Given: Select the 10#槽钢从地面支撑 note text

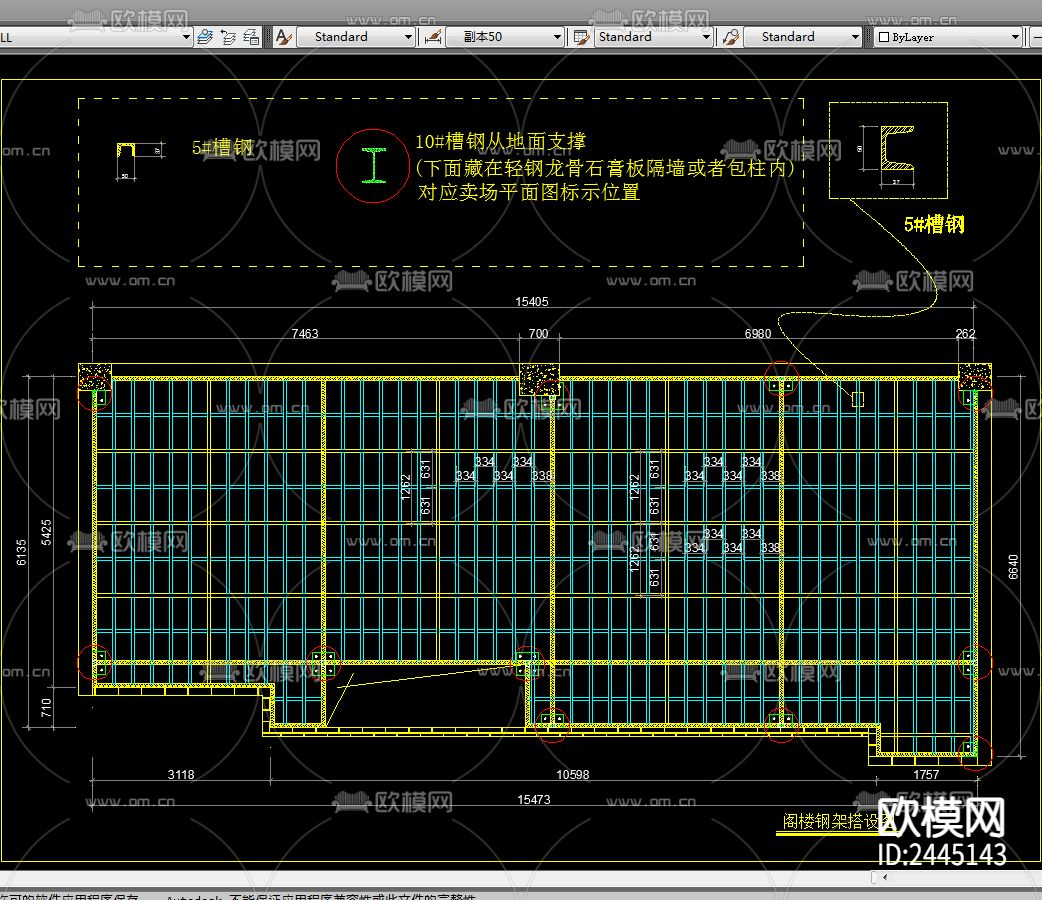Looking at the screenshot, I should tap(500, 142).
